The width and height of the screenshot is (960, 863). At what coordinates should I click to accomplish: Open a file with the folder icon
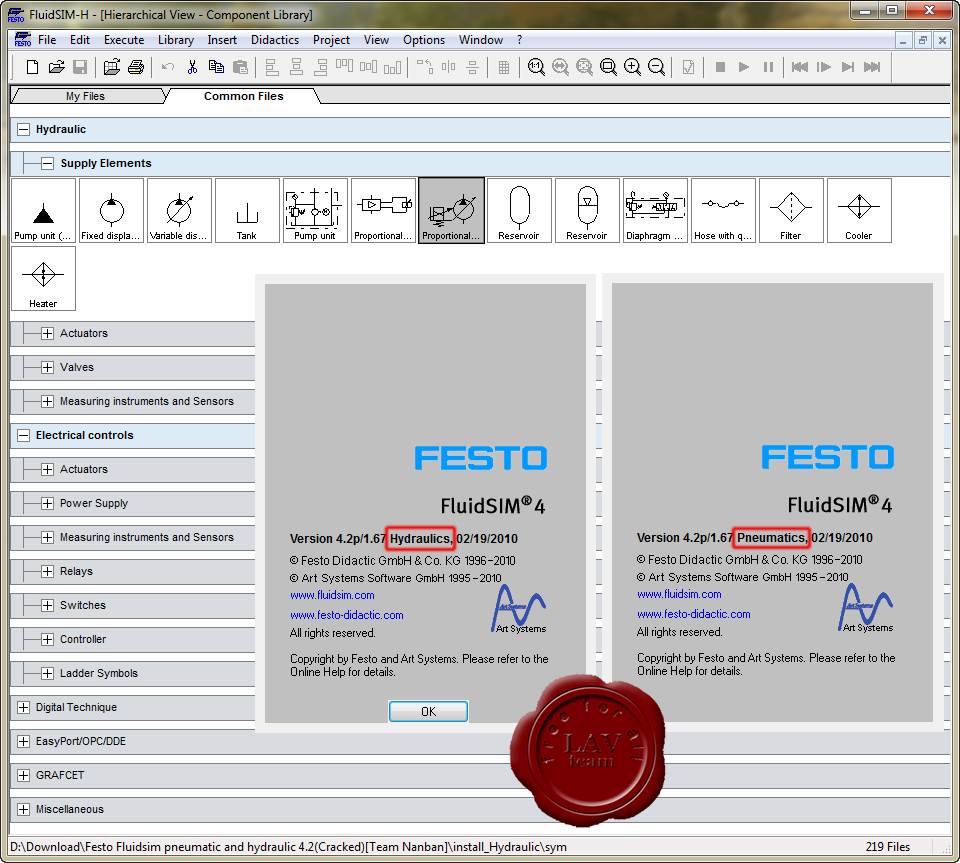click(56, 67)
